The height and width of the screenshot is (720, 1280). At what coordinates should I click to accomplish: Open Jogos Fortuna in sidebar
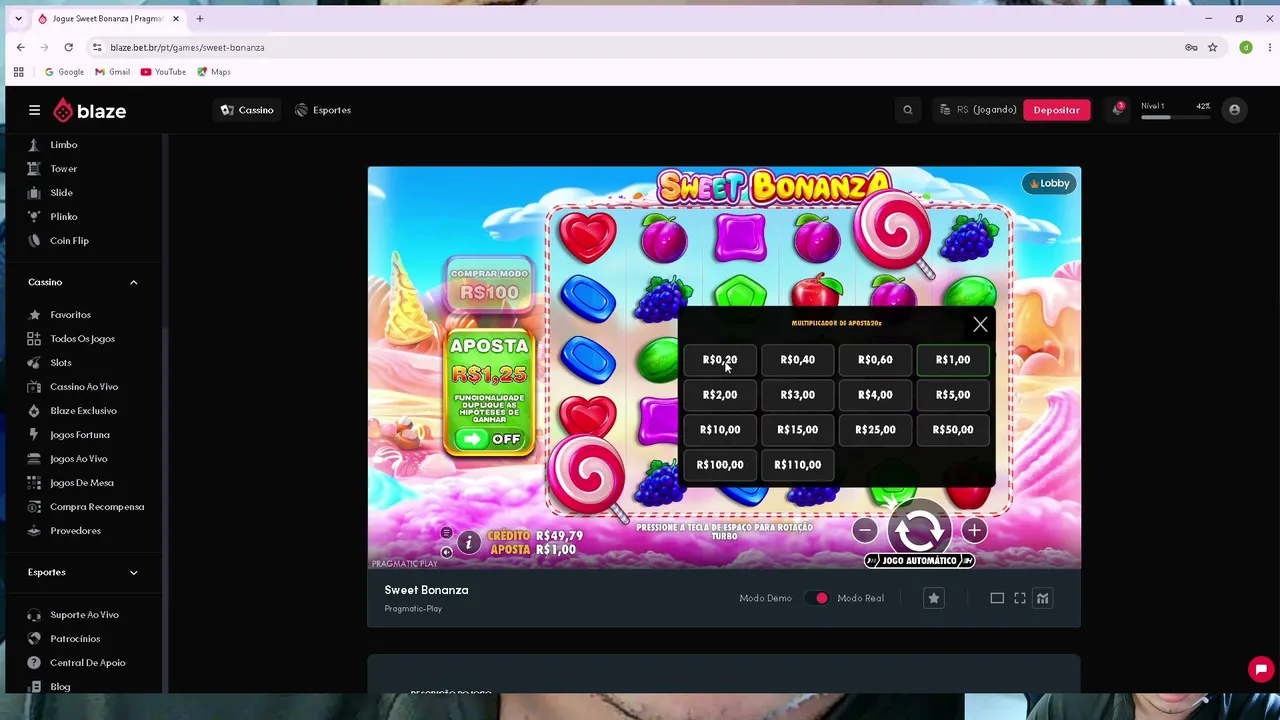click(x=80, y=435)
